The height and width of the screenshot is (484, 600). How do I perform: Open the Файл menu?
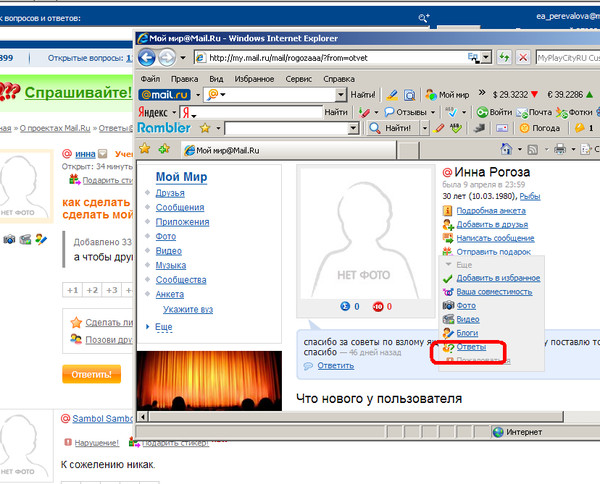150,79
